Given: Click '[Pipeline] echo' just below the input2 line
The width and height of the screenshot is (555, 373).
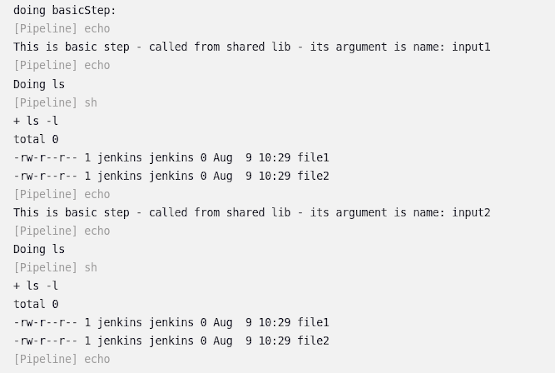Looking at the screenshot, I should pyautogui.click(x=62, y=231).
